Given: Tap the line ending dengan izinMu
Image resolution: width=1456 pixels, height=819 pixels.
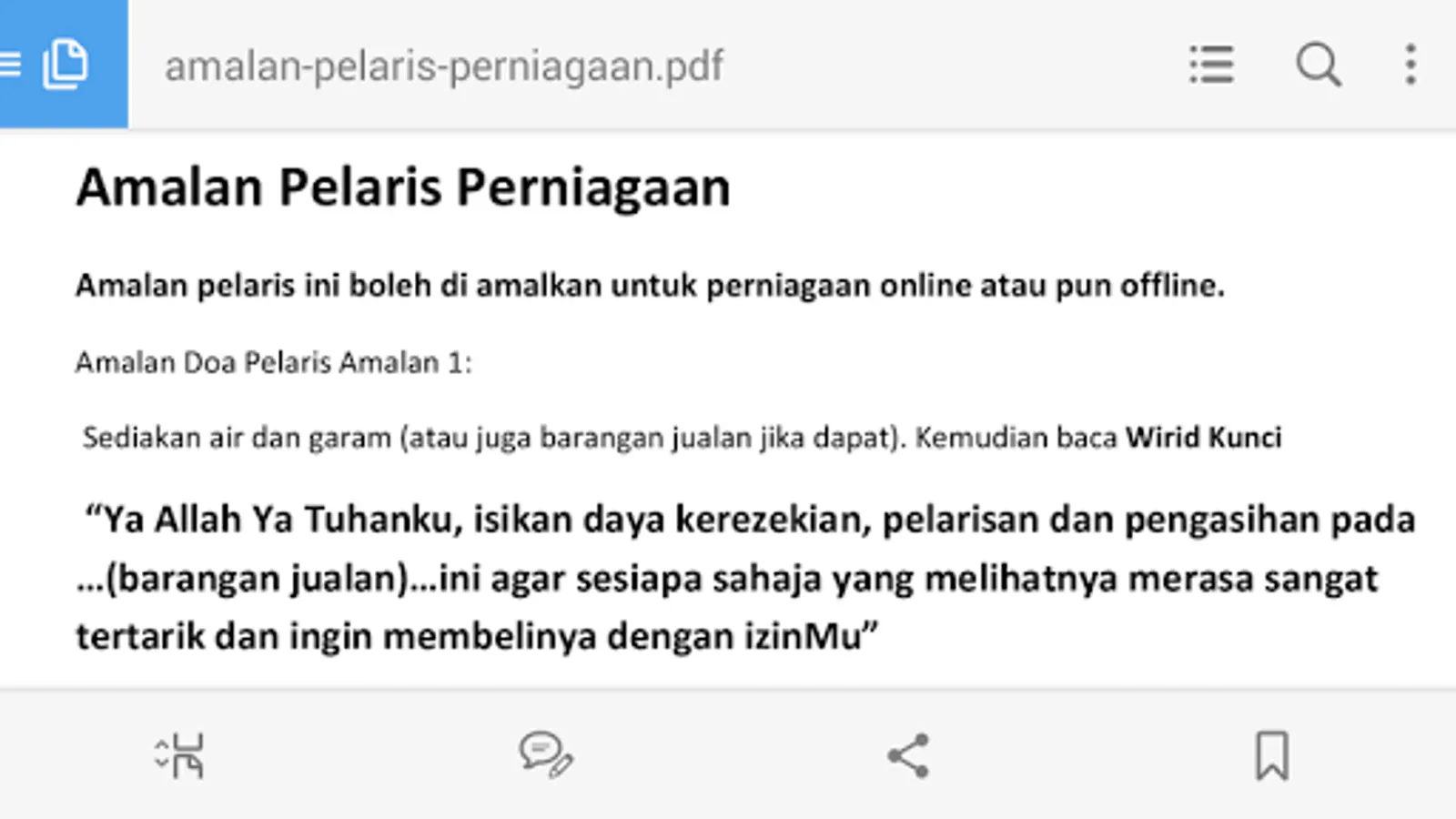Looking at the screenshot, I should (x=477, y=636).
